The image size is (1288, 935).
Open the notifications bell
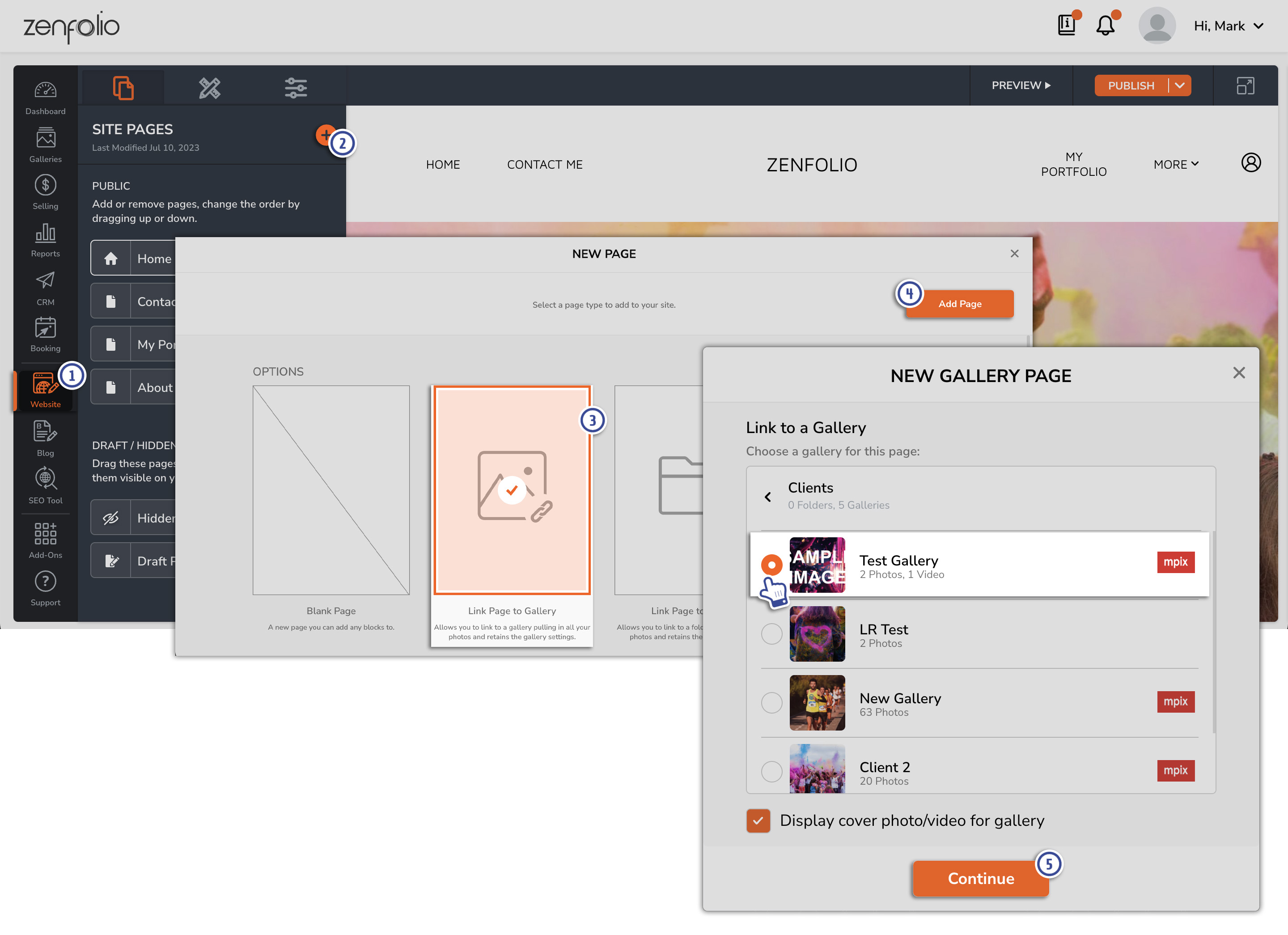pyautogui.click(x=1105, y=25)
